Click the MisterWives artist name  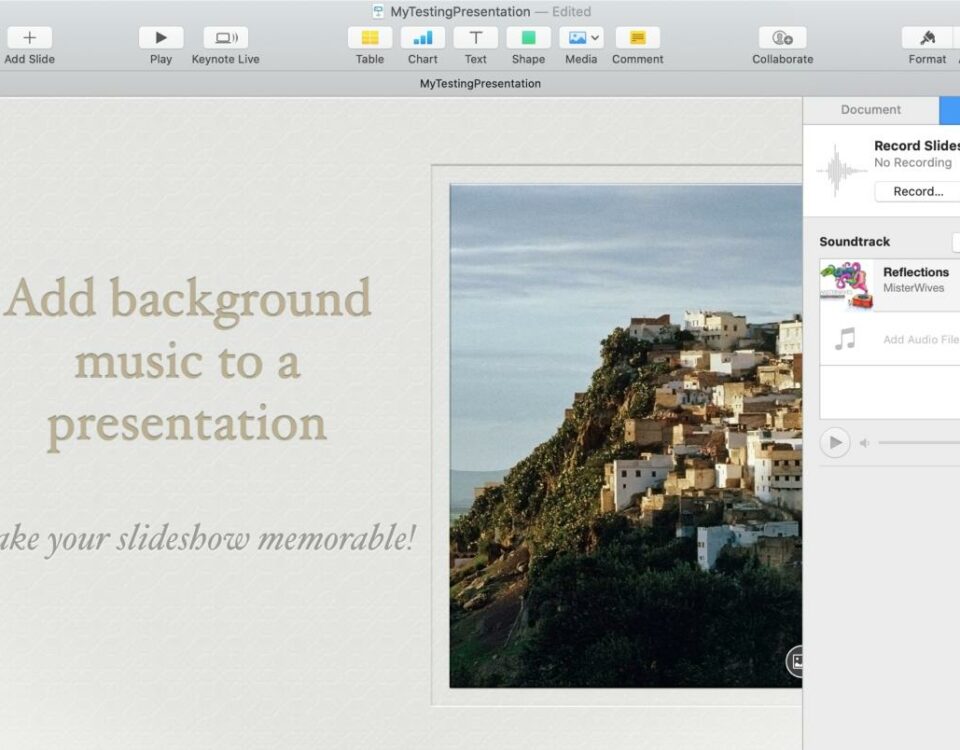coord(913,288)
